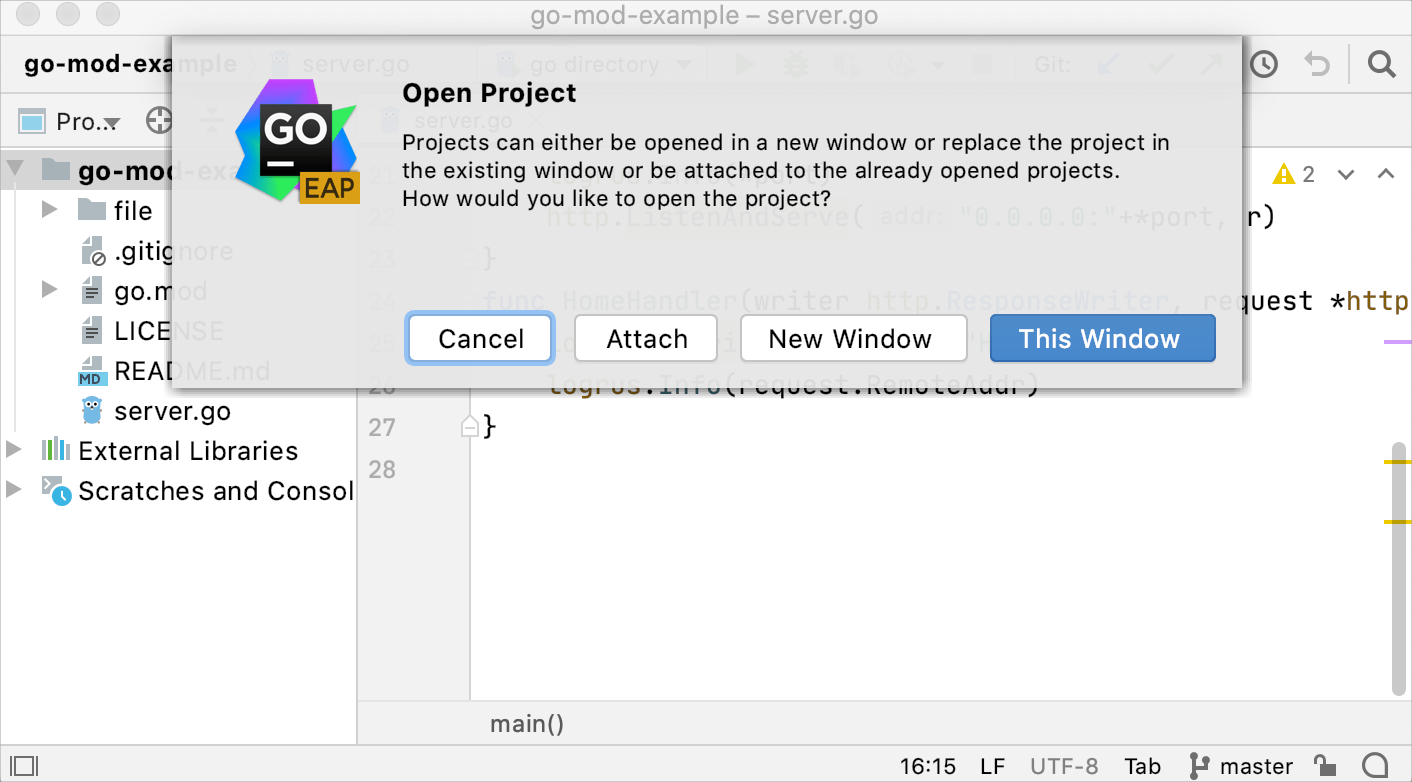The height and width of the screenshot is (782, 1412).
Task: Open the master git branch menu
Action: point(1242,766)
